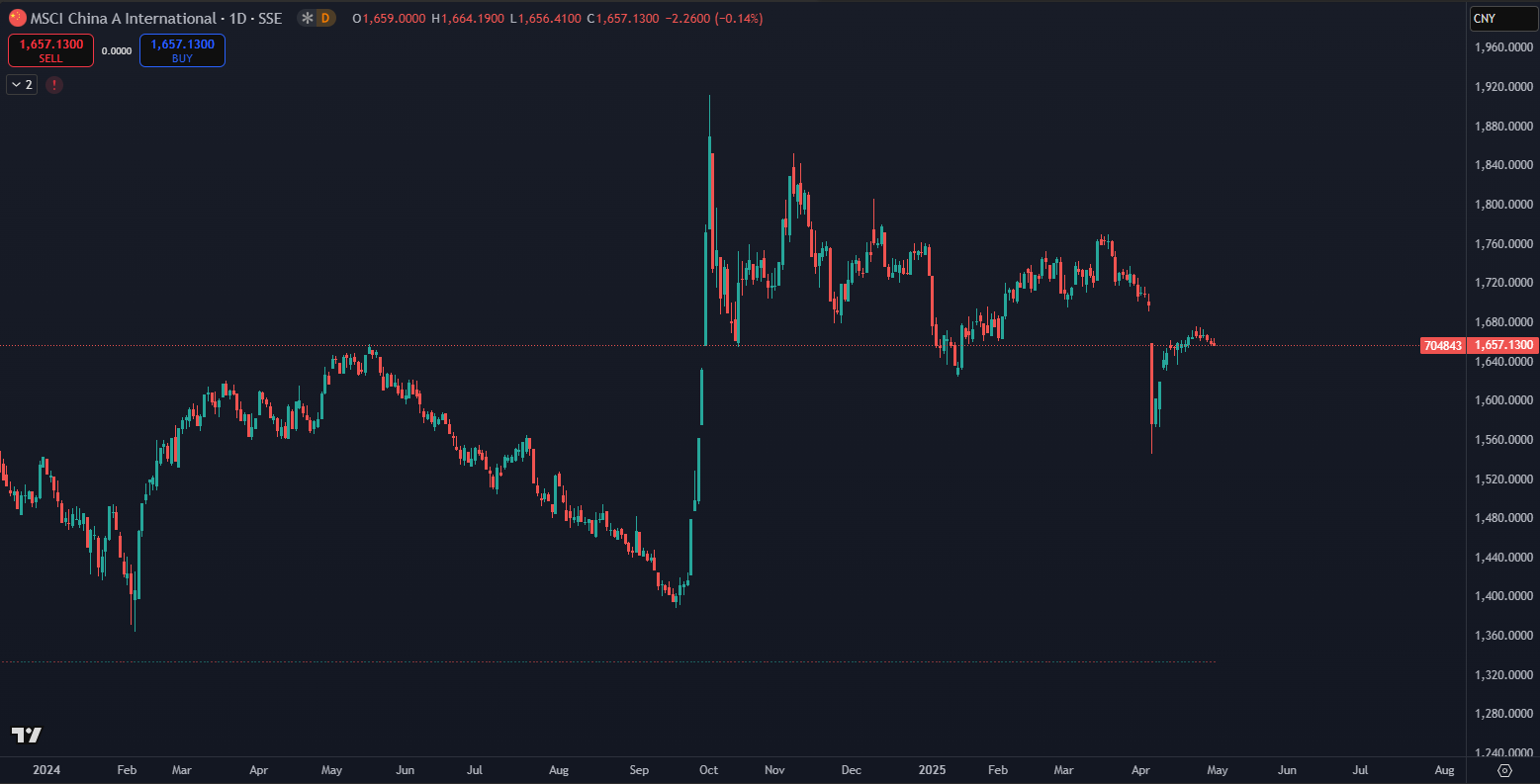Click the red 1,657.1300 current price label
Screen dimensions: 1540x784
(1502, 345)
